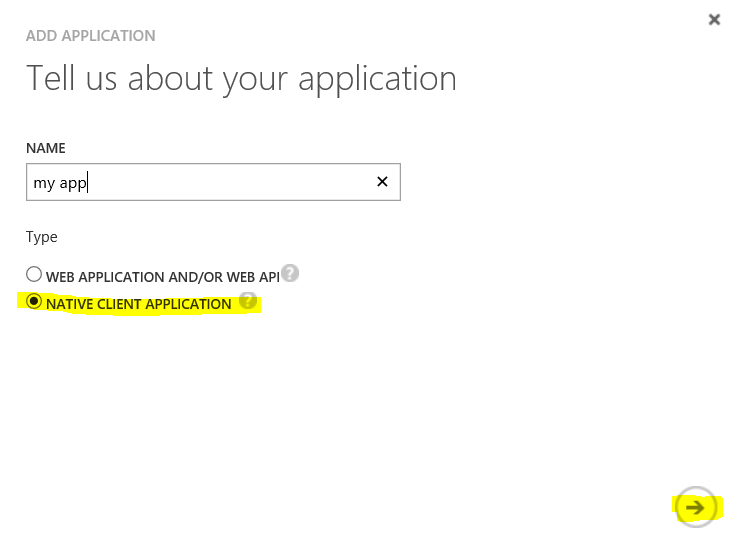
Task: Click the NAME label above the field
Action: [x=45, y=148]
